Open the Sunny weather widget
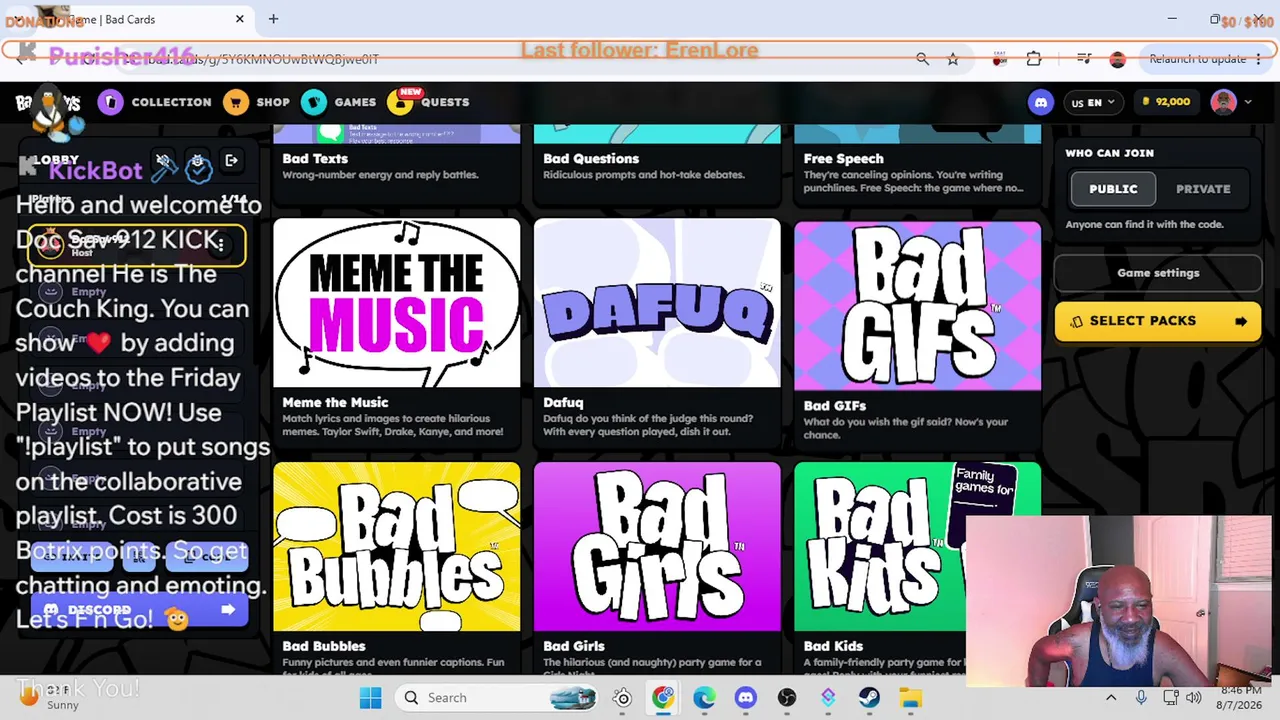Screen dimensions: 1280x720 (50, 698)
